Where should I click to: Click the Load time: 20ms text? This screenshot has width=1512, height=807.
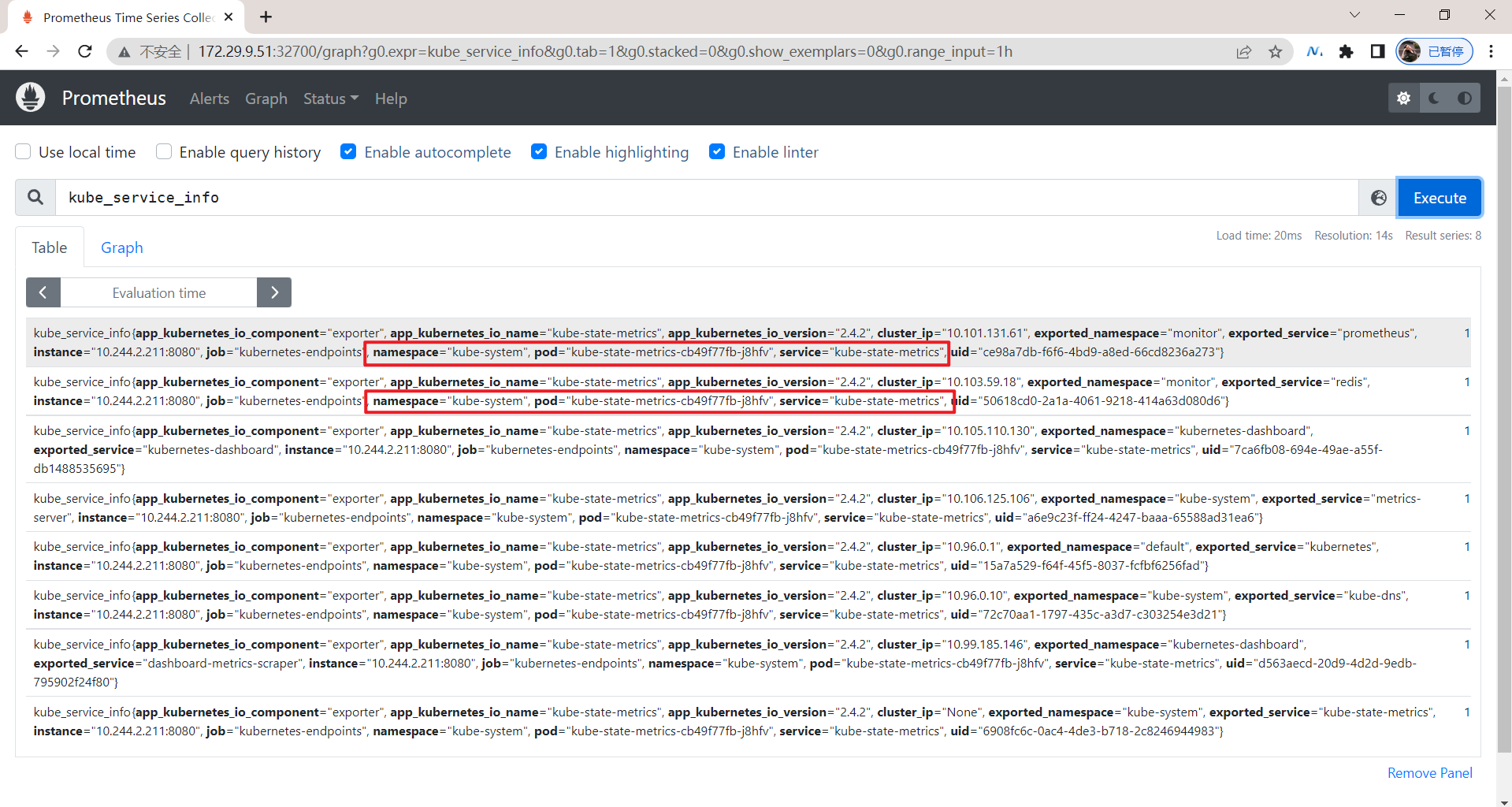tap(1258, 236)
